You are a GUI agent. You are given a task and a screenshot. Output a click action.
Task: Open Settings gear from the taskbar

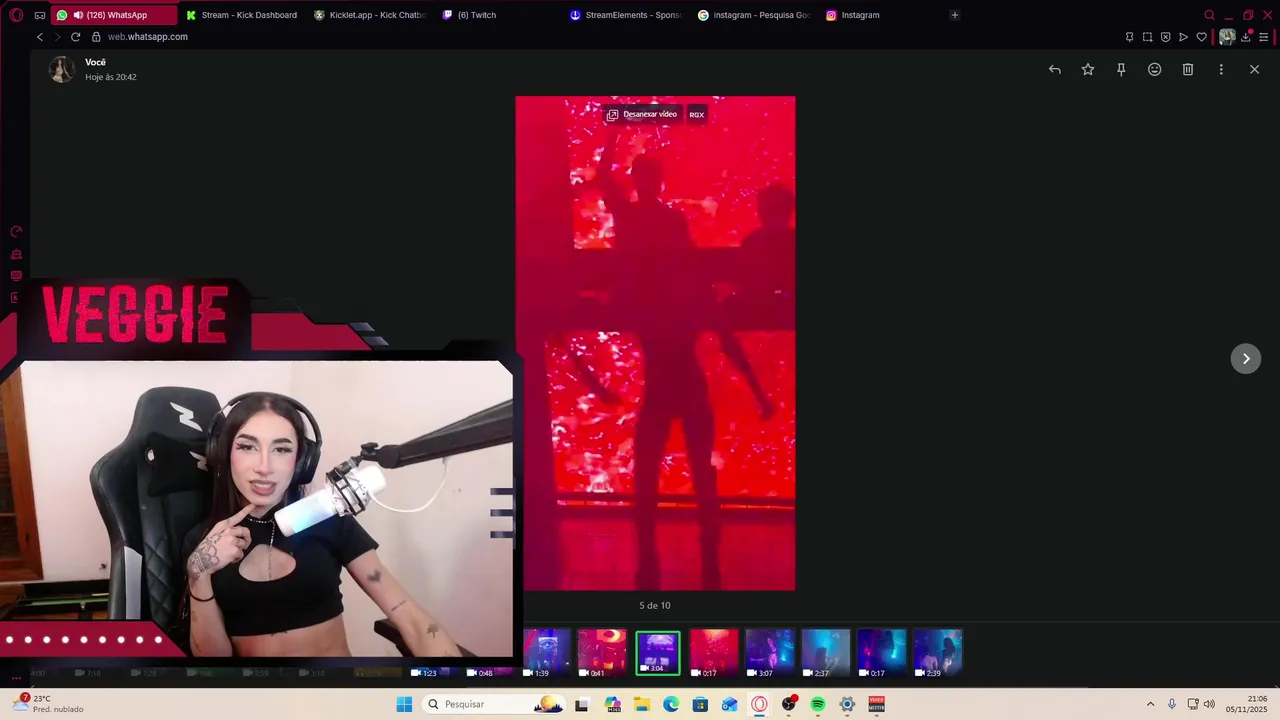coord(847,705)
